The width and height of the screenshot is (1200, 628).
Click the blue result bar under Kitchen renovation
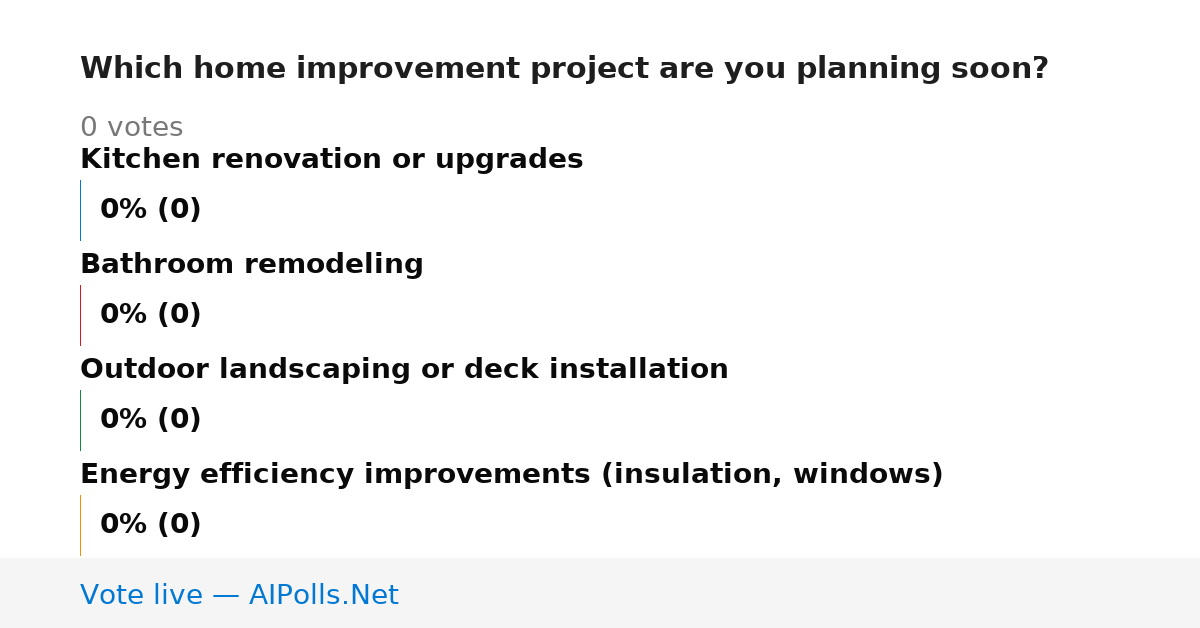point(80,210)
